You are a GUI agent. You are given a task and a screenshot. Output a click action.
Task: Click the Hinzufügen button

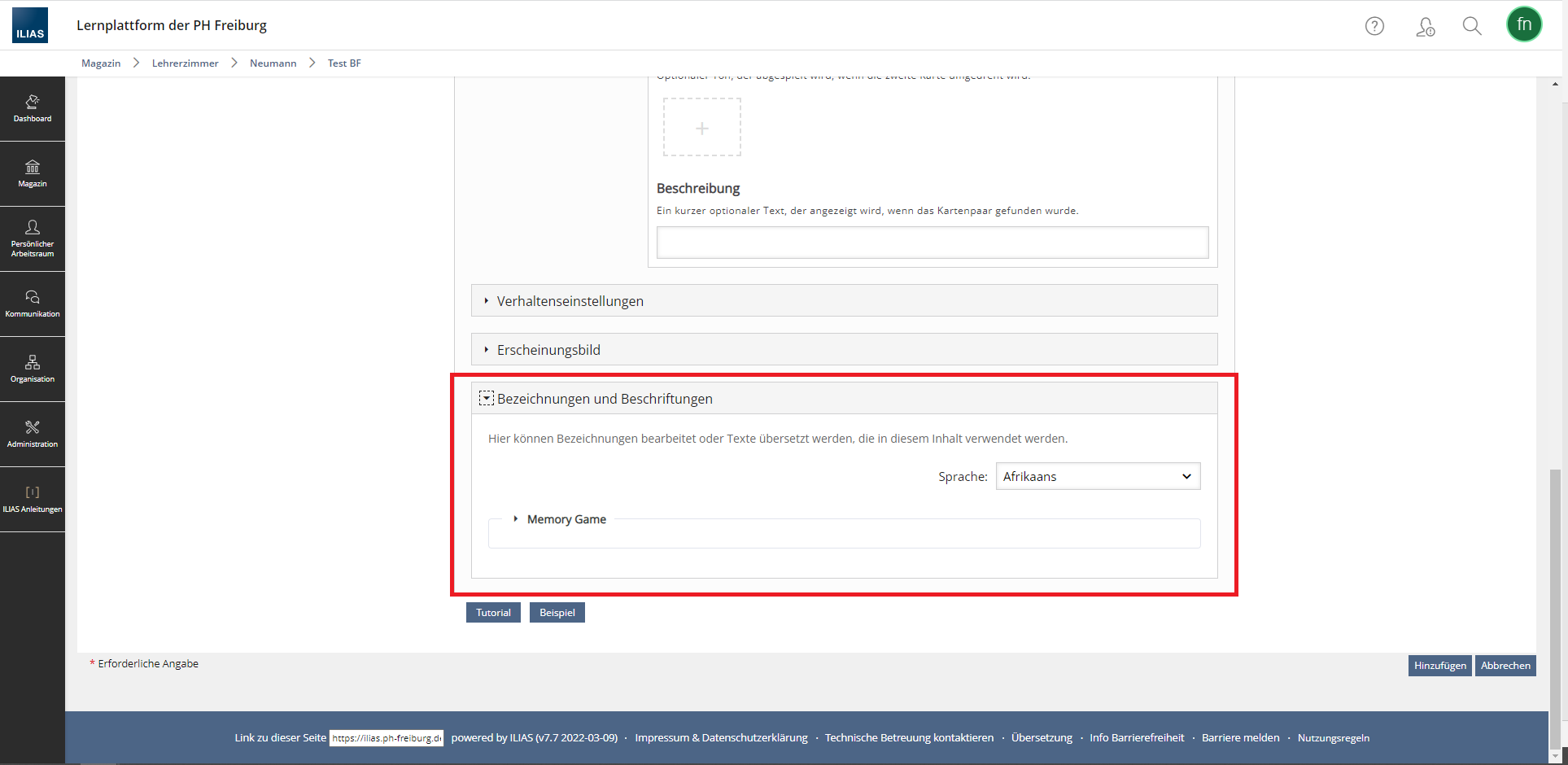pos(1439,666)
